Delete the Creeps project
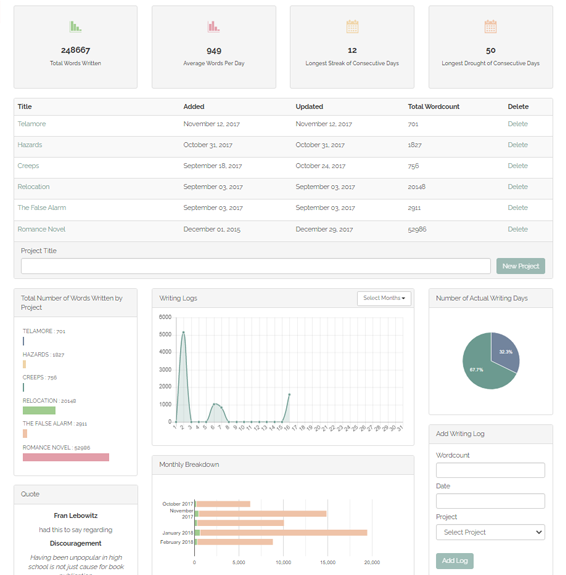 click(518, 166)
